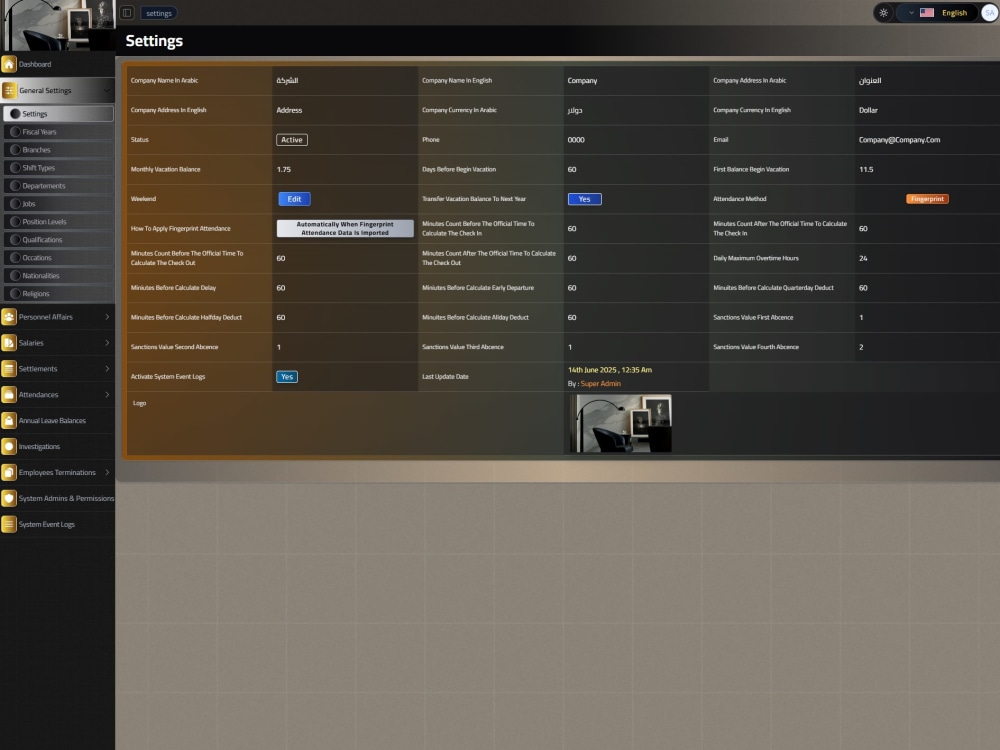Viewport: 1000px width, 750px height.
Task: Expand the Attendances chevron arrow
Action: point(107,395)
